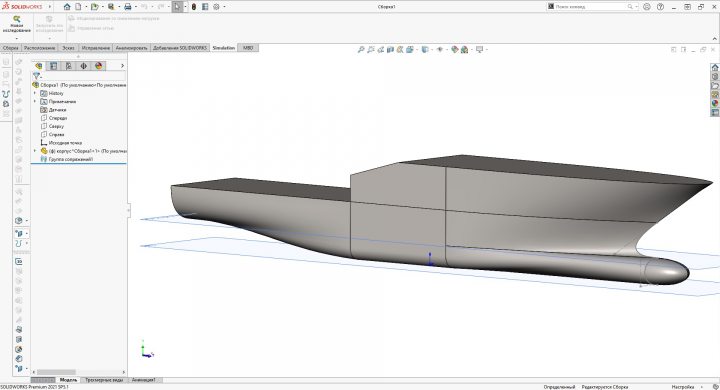The height and width of the screenshot is (390, 720).
Task: Open the PropertyManager tab in the left panel
Action: (54, 66)
